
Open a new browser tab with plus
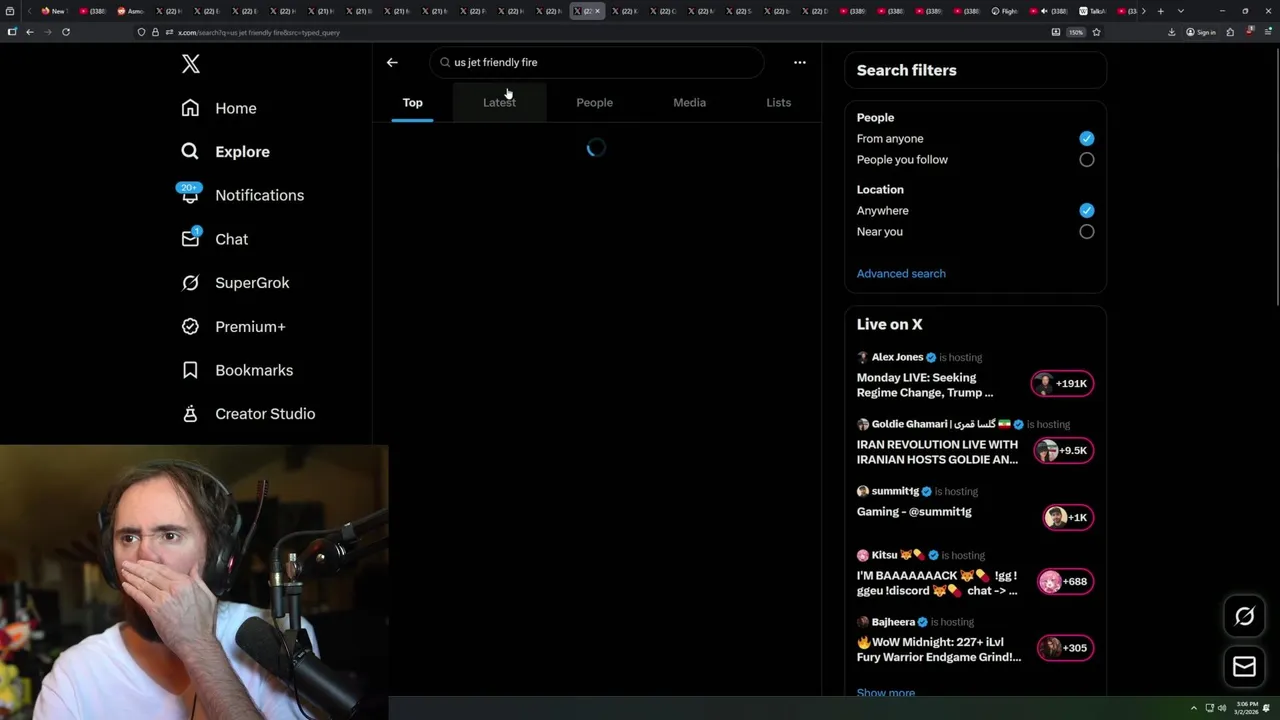1160,11
